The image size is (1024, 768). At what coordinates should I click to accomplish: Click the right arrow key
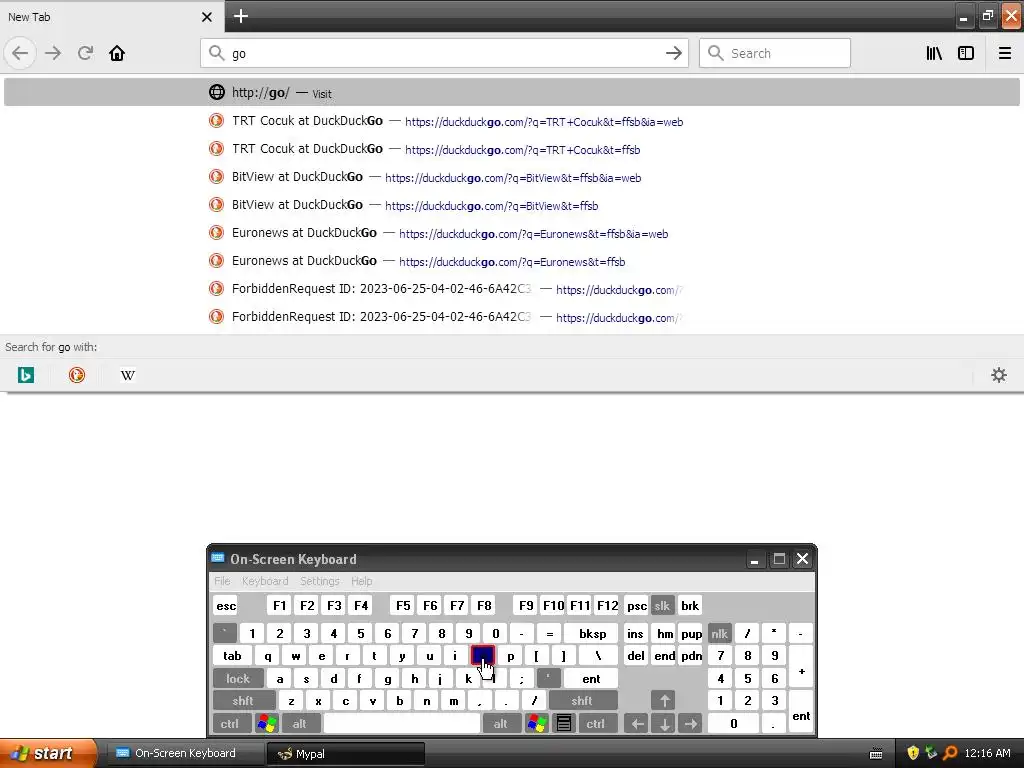(x=690, y=724)
